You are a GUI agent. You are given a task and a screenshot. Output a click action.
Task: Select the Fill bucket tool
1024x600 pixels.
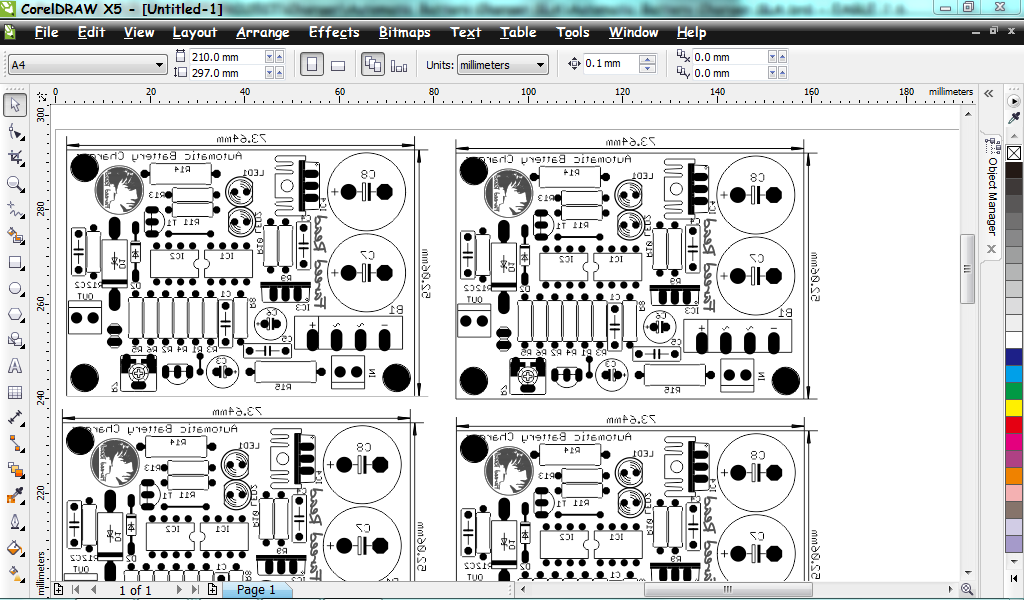pyautogui.click(x=15, y=548)
